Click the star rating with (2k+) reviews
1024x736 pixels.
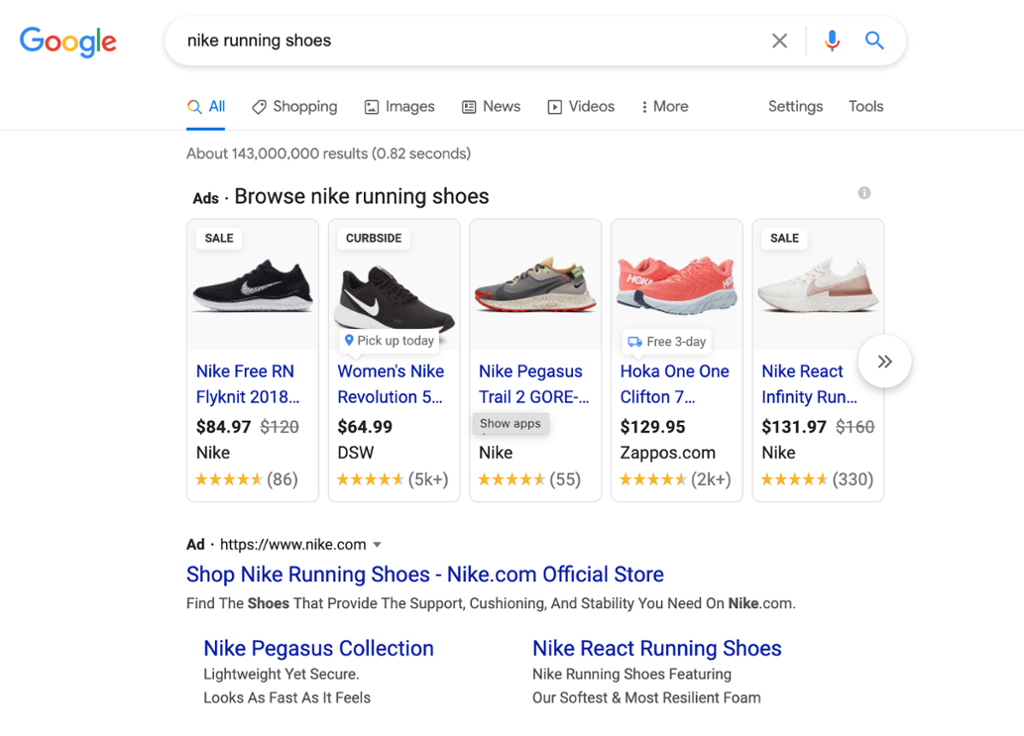675,479
